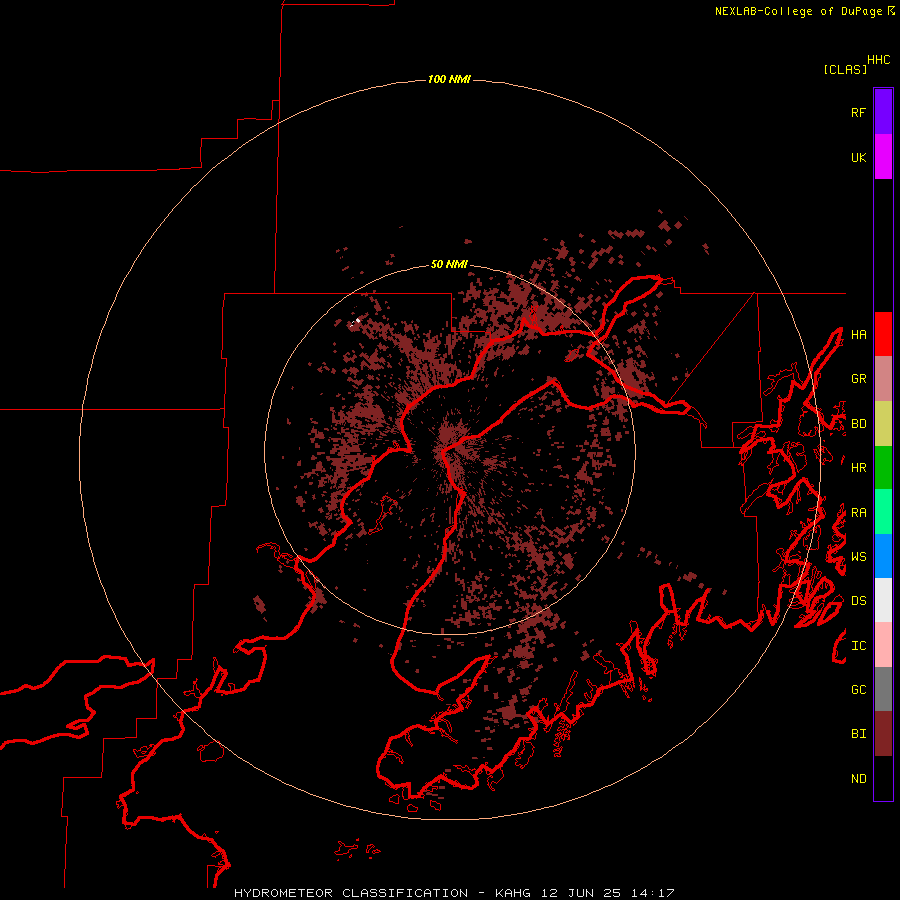Click the BI legend label

(858, 734)
